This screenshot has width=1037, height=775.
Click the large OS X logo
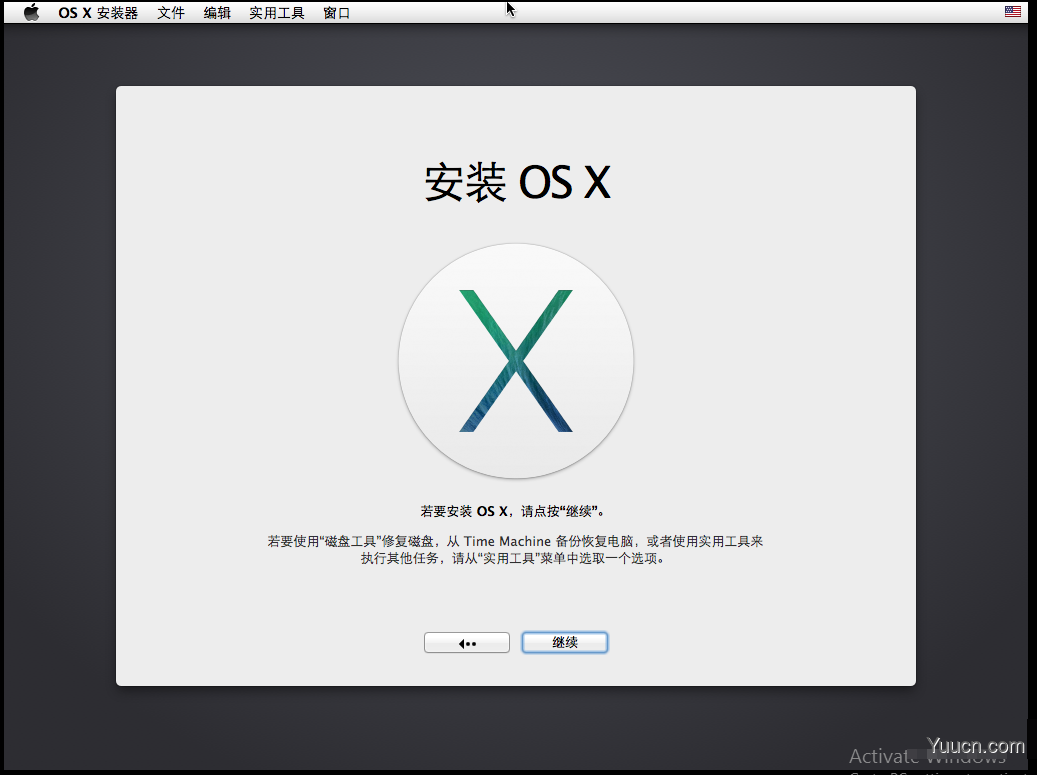click(x=516, y=360)
